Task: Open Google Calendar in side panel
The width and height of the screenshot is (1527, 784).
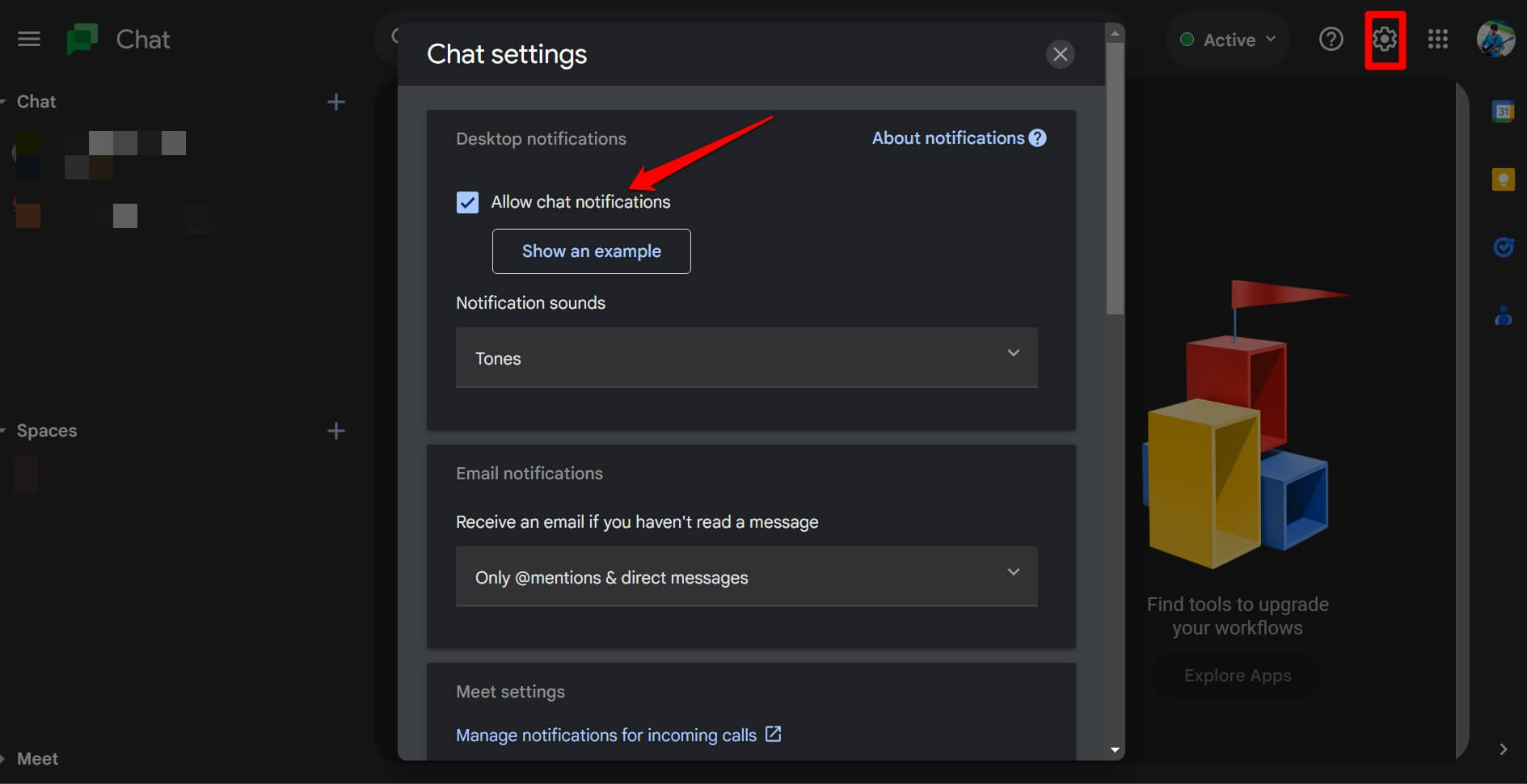Action: click(x=1504, y=112)
